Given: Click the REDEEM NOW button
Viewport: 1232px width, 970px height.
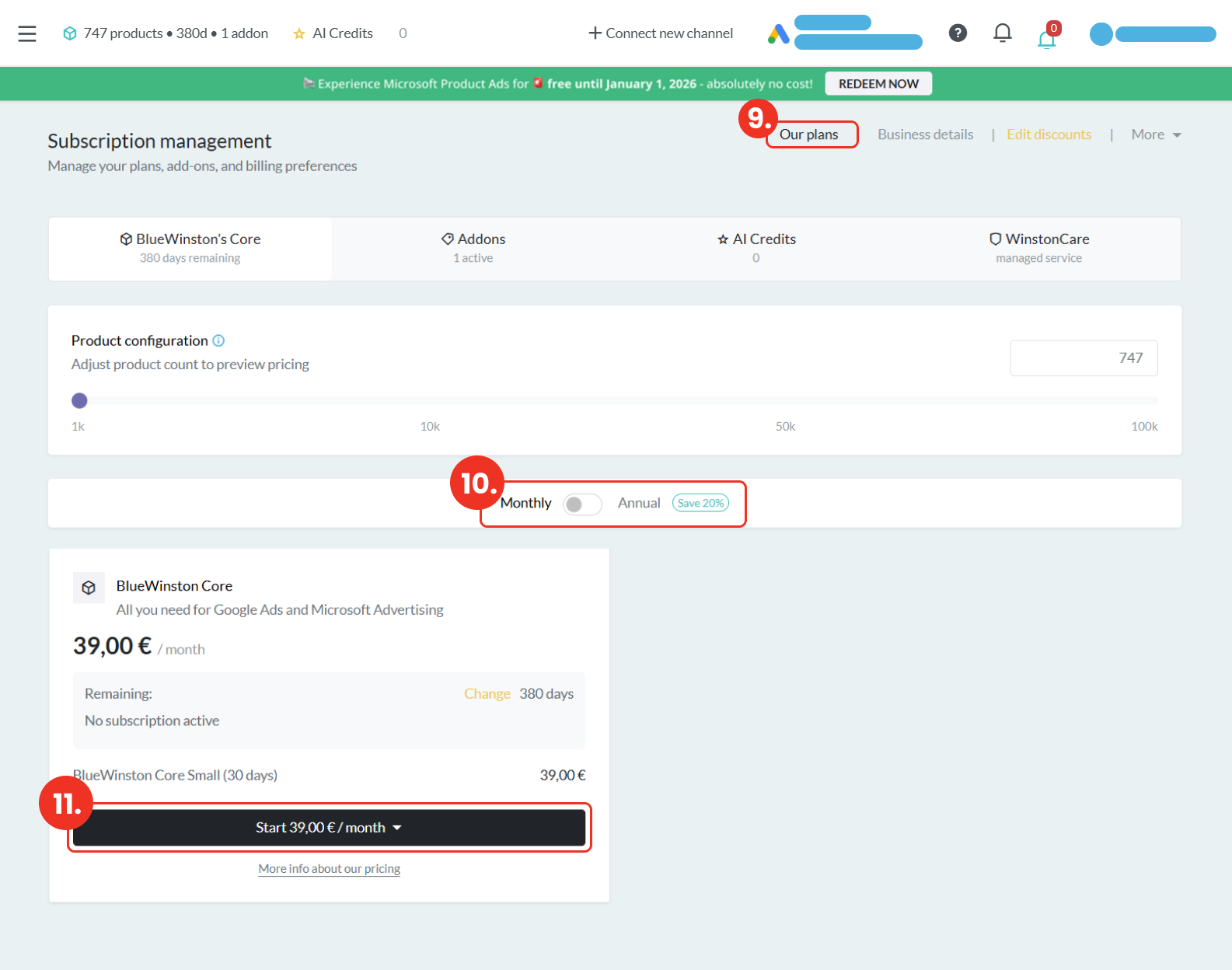Looking at the screenshot, I should [878, 83].
